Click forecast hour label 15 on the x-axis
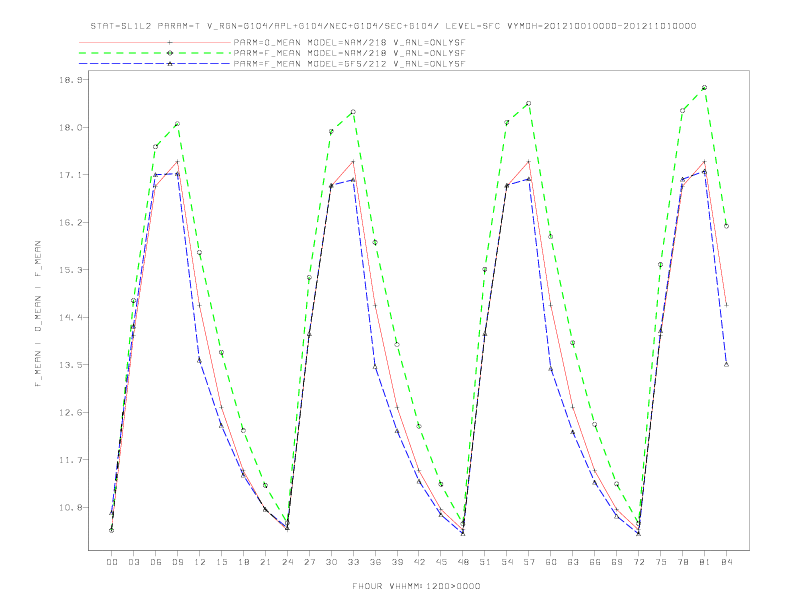Screen dimensions: 792x612 (221, 562)
